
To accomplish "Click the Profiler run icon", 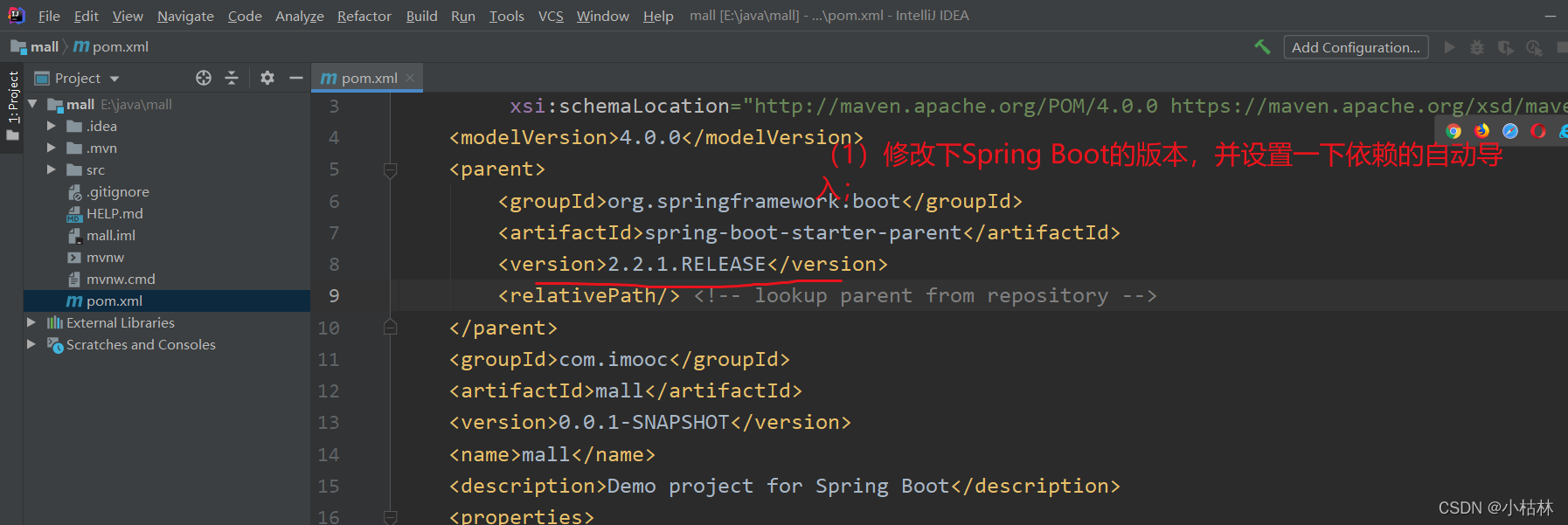I will tap(1534, 47).
